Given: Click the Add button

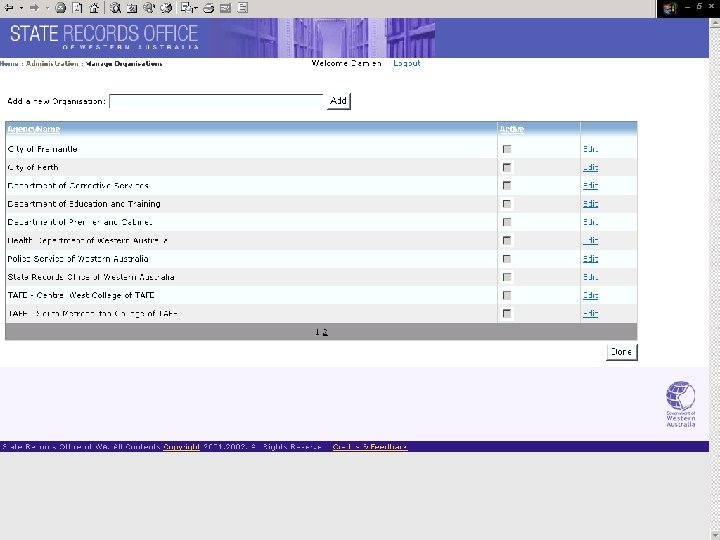Looking at the screenshot, I should (x=339, y=101).
